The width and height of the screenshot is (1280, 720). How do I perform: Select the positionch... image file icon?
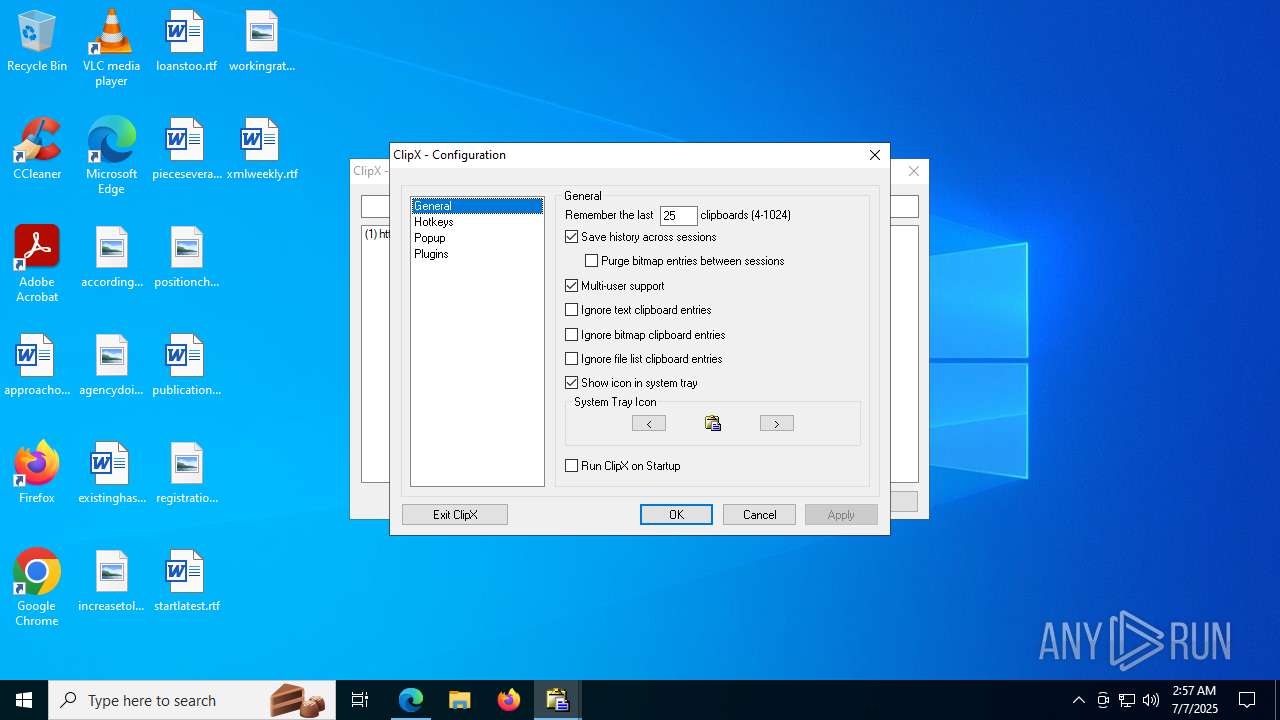coord(186,258)
